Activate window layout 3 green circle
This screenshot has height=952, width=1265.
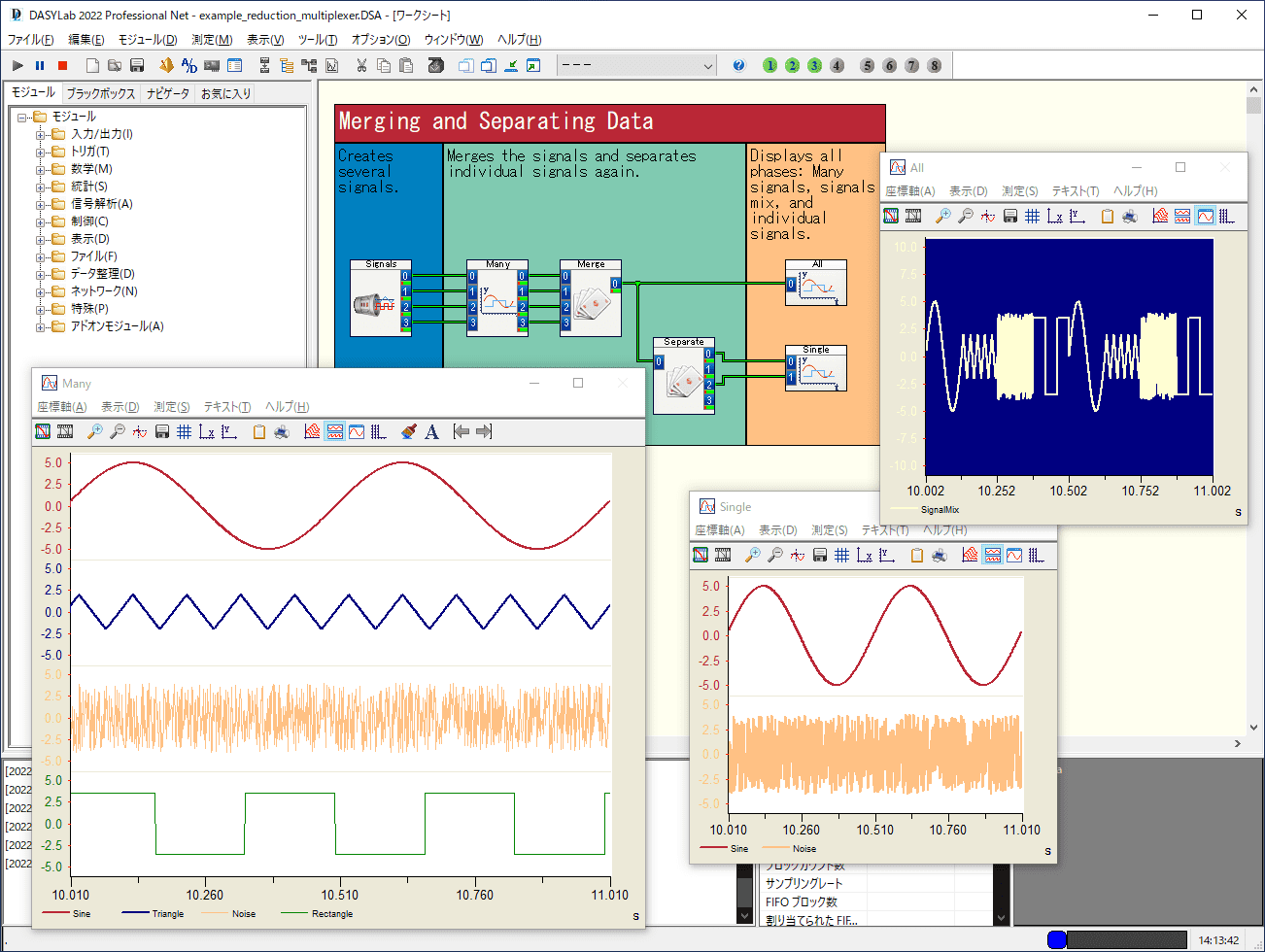815,65
